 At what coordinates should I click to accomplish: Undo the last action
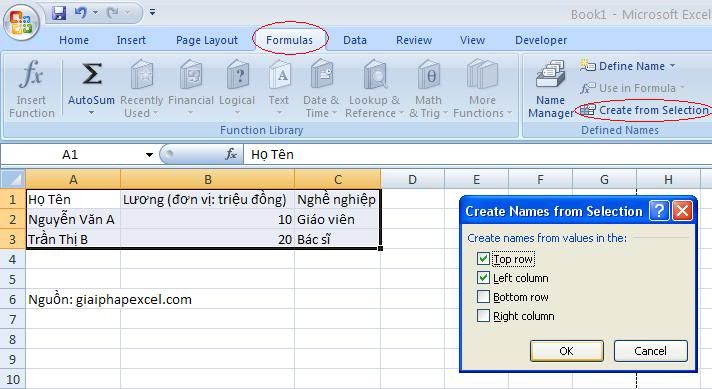[x=81, y=13]
